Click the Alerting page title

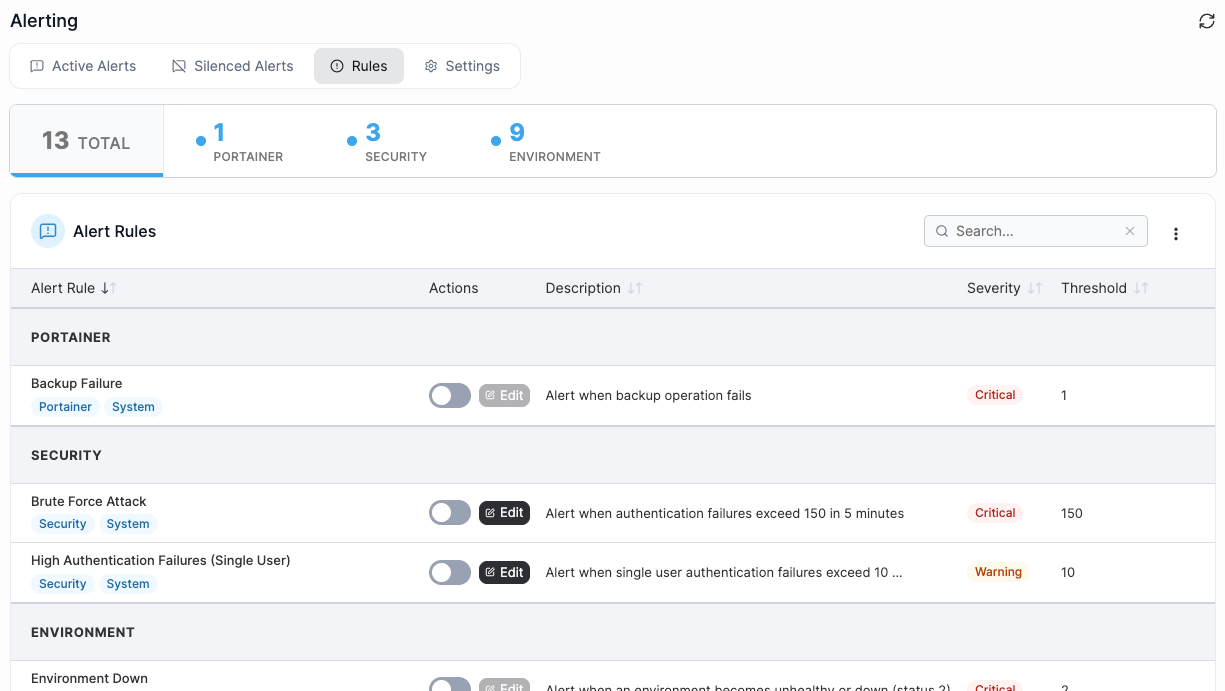click(44, 21)
